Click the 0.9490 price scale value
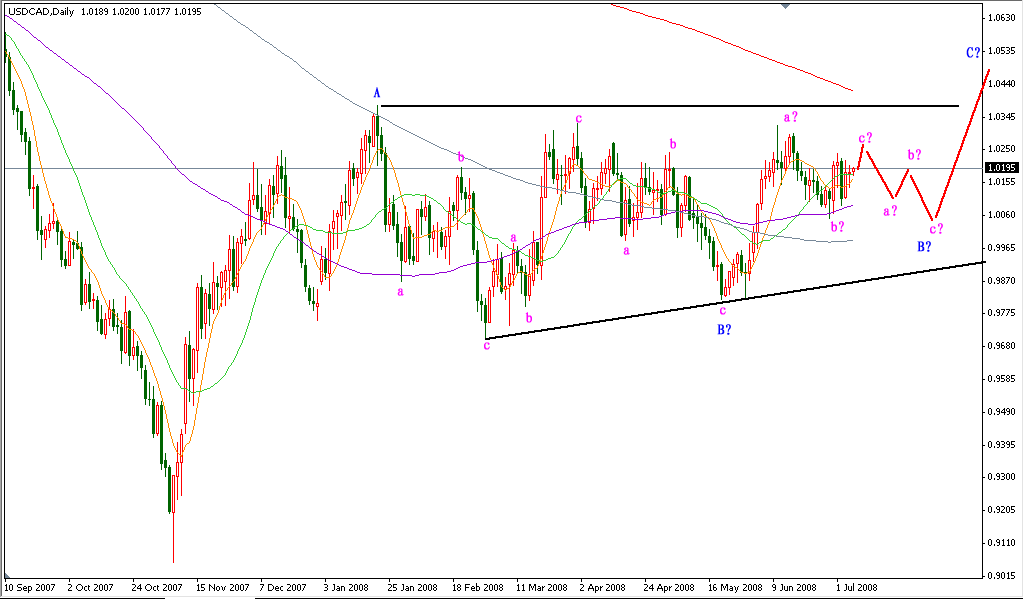 pos(1001,411)
